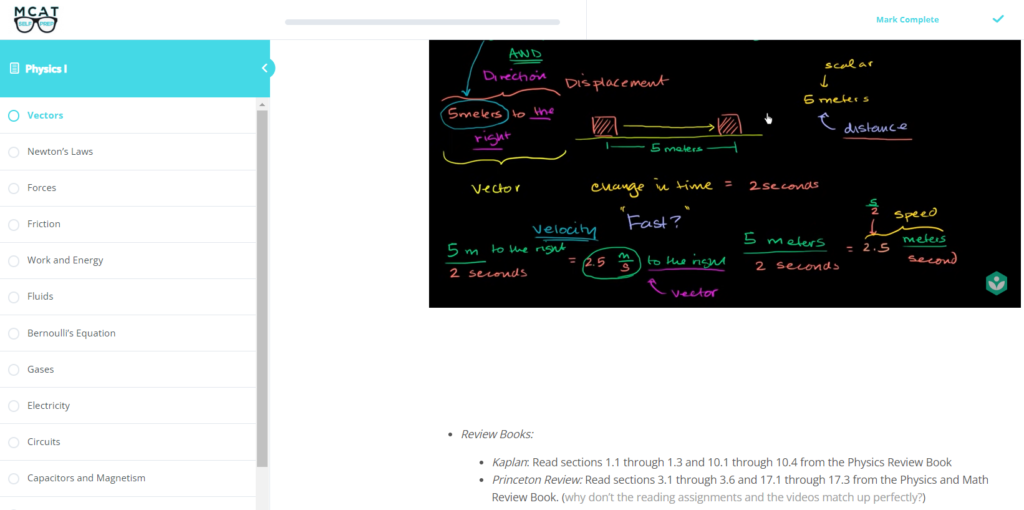Click the sidebar lesson list scrollbar thumb
1024x510 pixels.
(x=263, y=288)
